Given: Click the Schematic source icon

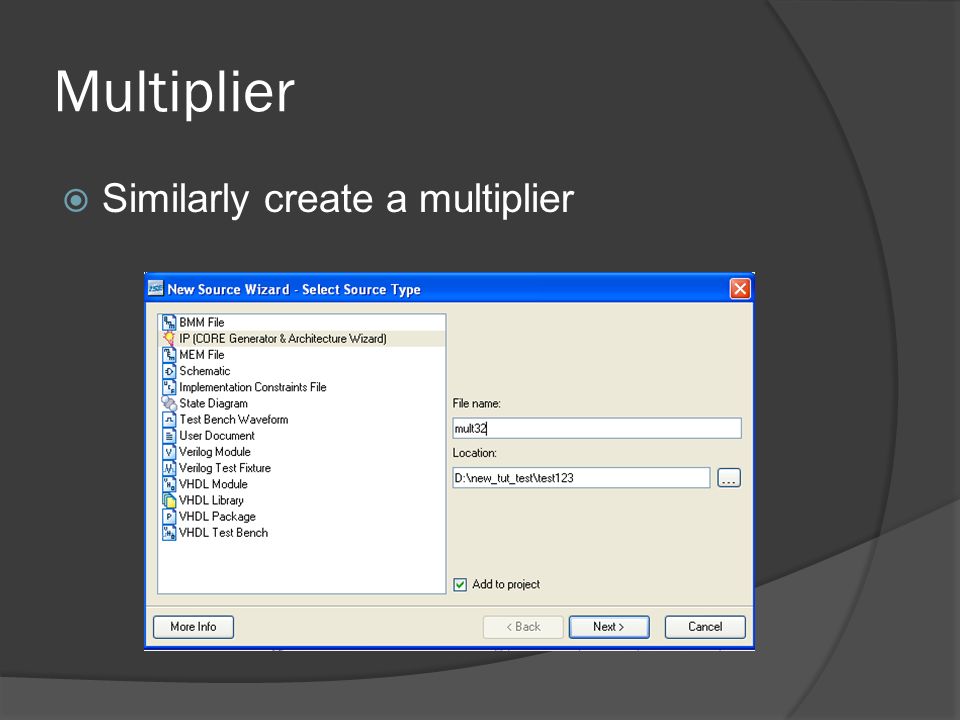Looking at the screenshot, I should coord(169,371).
